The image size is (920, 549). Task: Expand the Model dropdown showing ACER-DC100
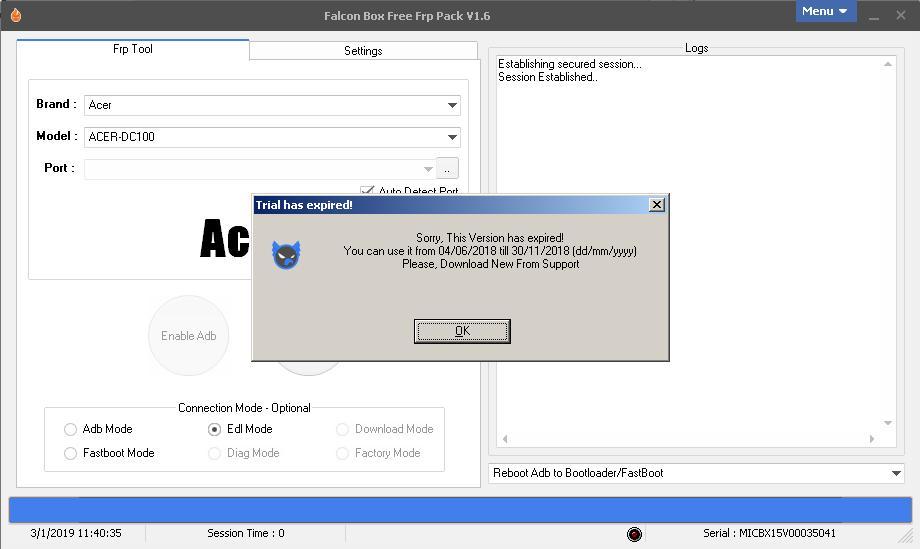(452, 137)
